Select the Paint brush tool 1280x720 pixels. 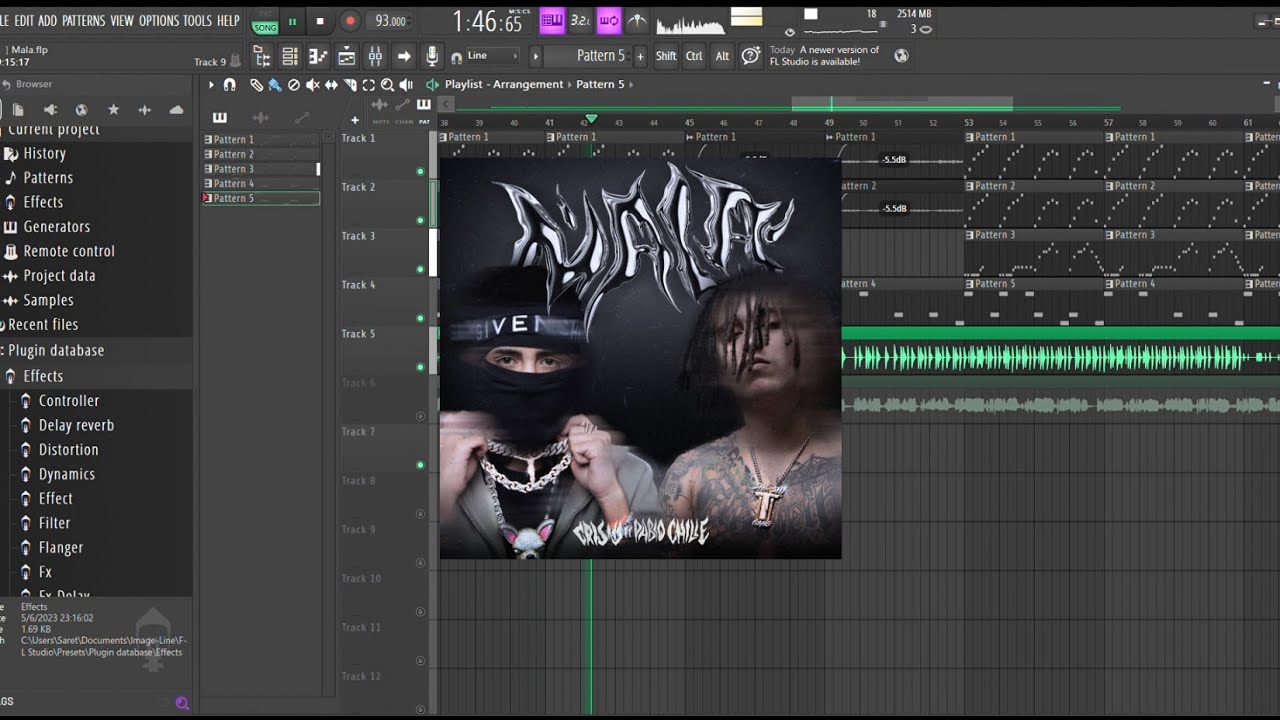274,85
